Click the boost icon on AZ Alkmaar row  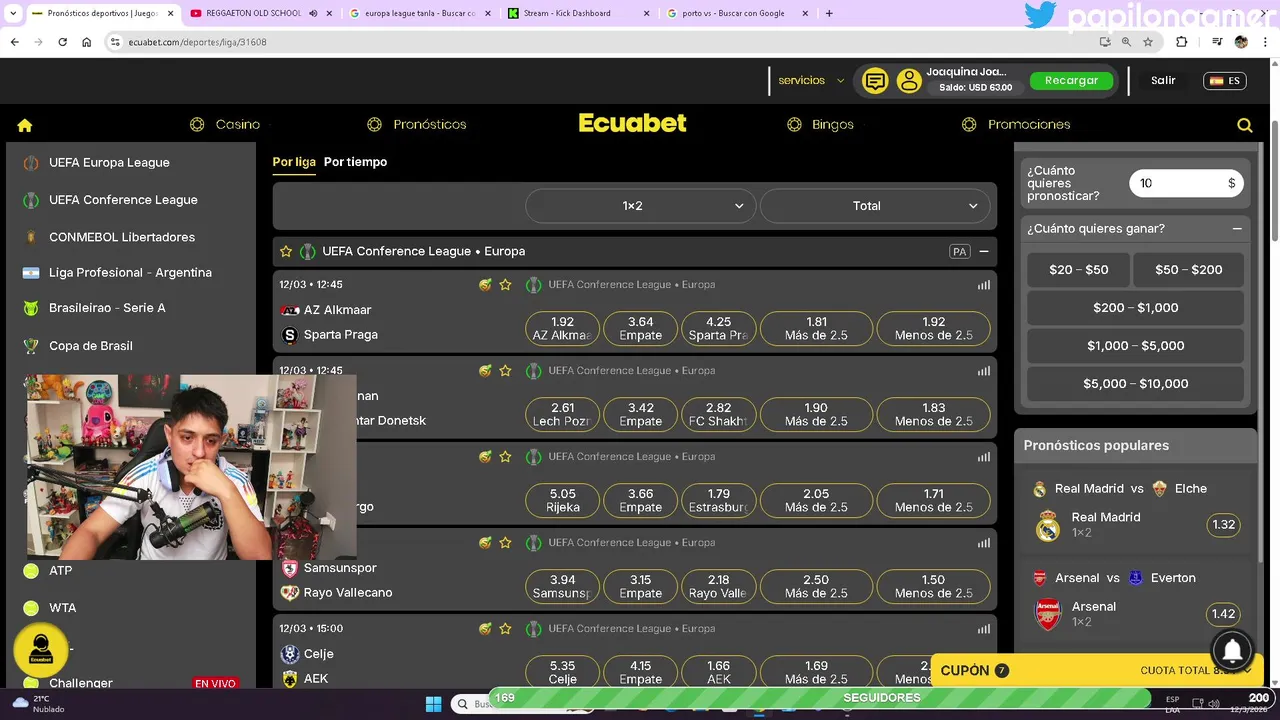(x=485, y=285)
